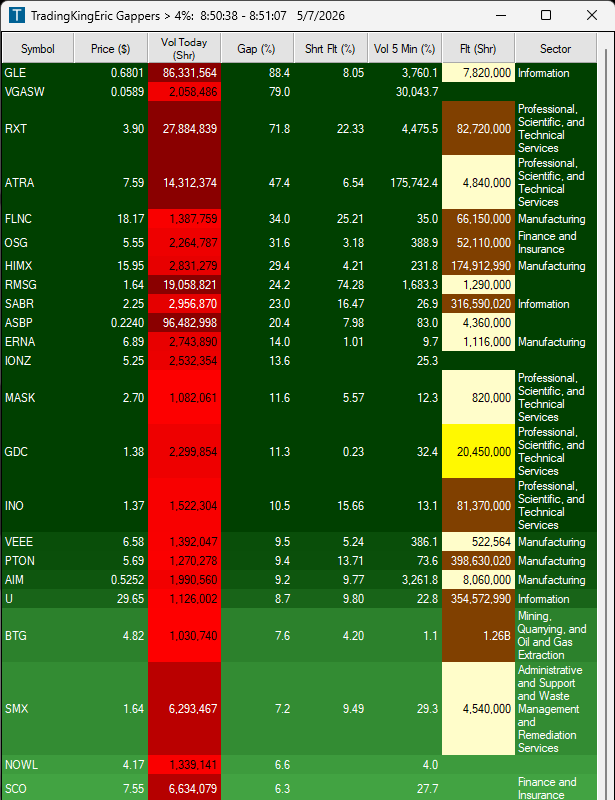Click SABR float cell 316,590,020
615x800 pixels.
(x=478, y=304)
